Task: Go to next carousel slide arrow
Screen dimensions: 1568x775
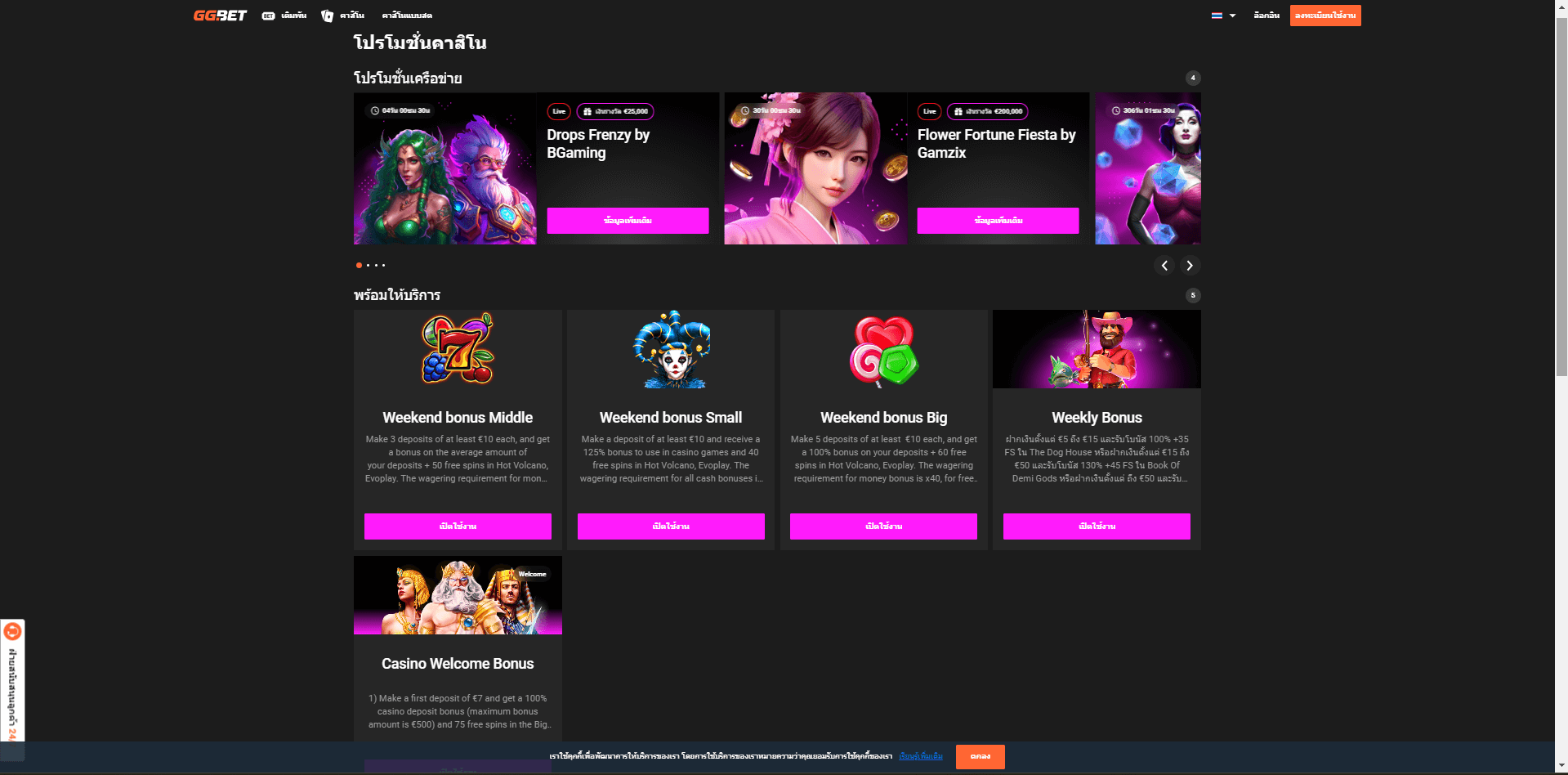Action: (x=1190, y=266)
